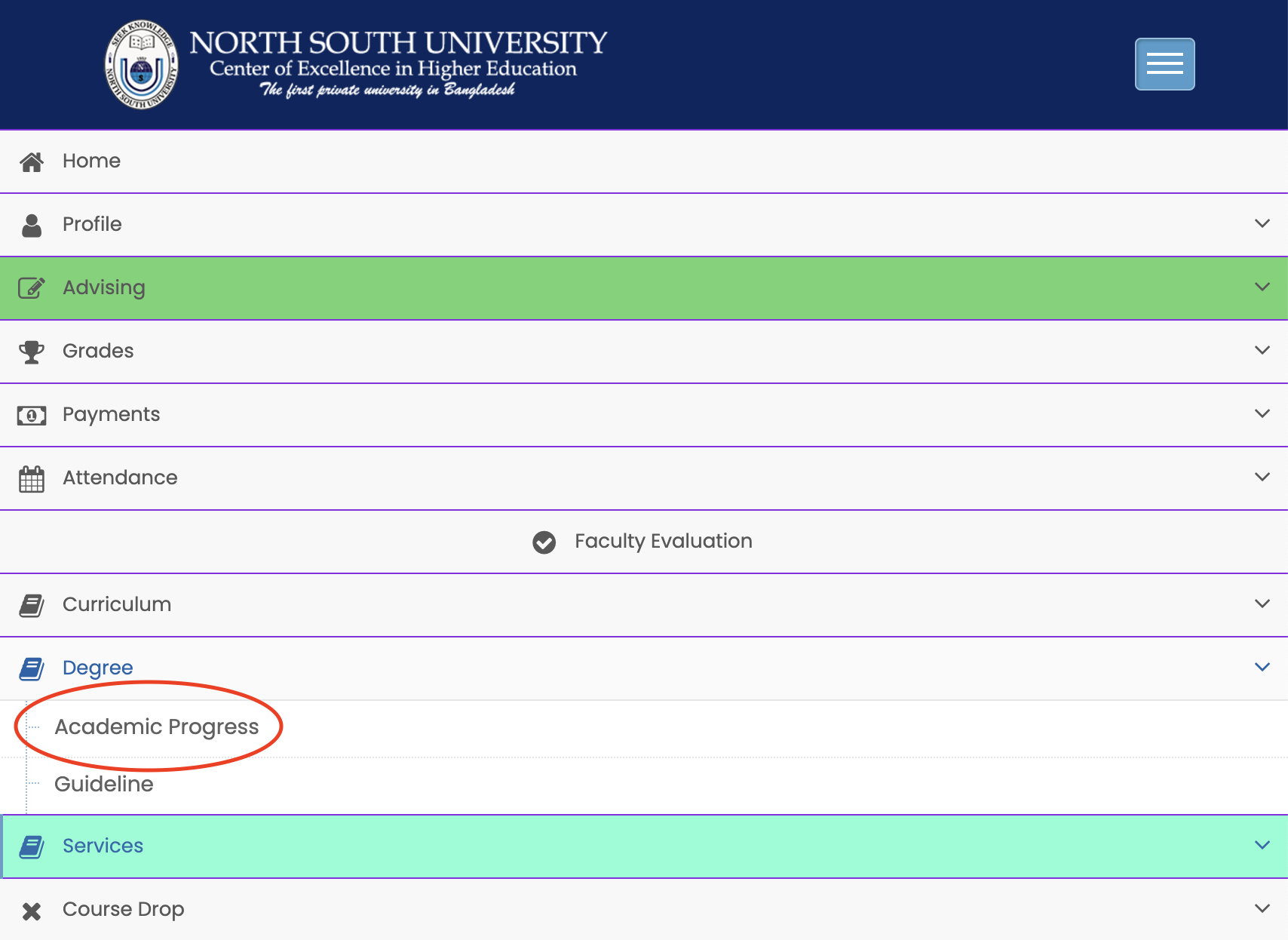Expand the Attendance chevron arrow
This screenshot has height=940, width=1288.
pos(1262,477)
